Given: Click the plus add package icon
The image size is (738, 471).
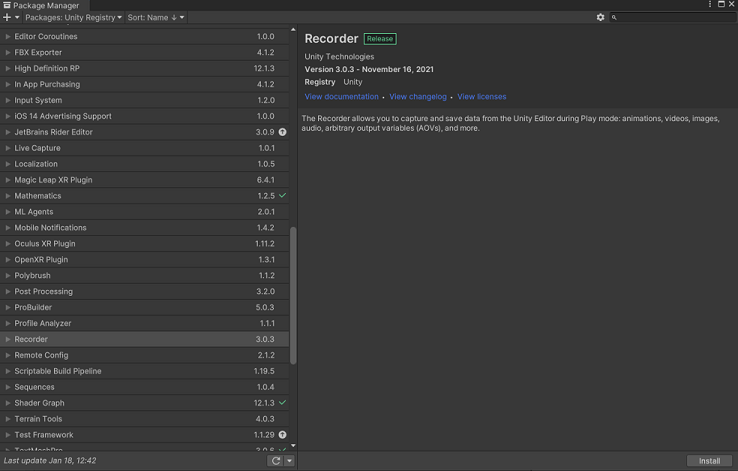Looking at the screenshot, I should pyautogui.click(x=7, y=17).
